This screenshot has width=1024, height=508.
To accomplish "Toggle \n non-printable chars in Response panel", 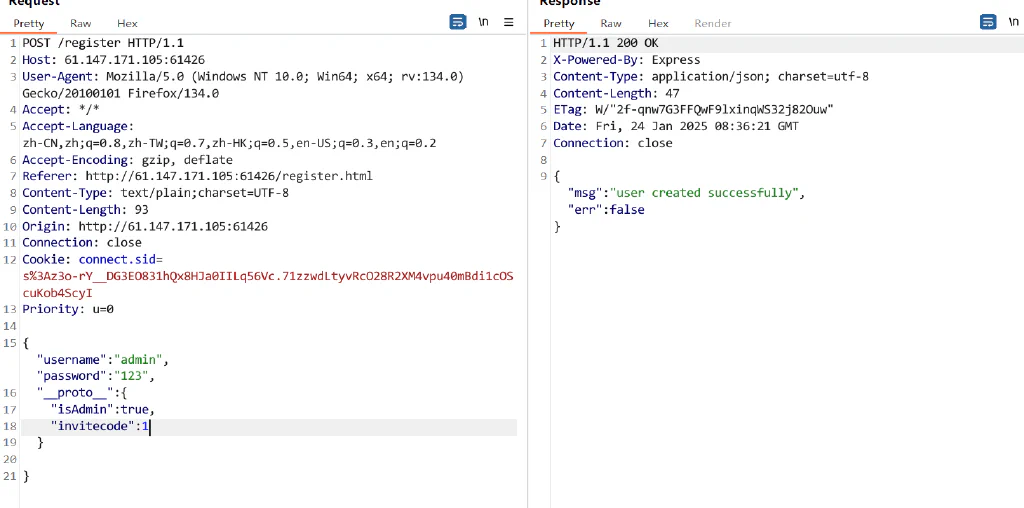I will tap(1014, 22).
